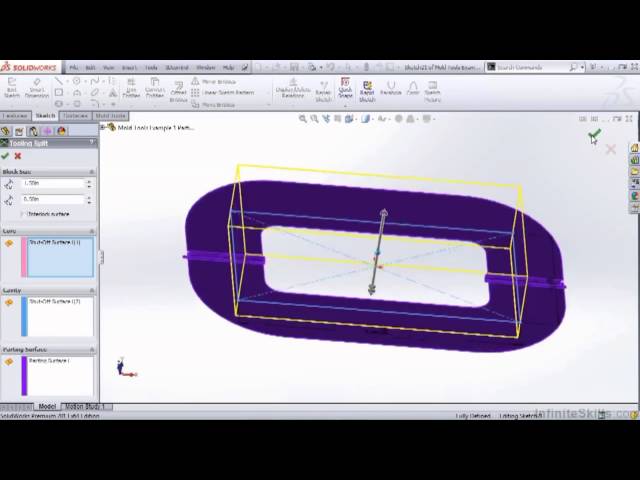Click the Sketch Picture tool
This screenshot has height=480, width=640.
(432, 91)
